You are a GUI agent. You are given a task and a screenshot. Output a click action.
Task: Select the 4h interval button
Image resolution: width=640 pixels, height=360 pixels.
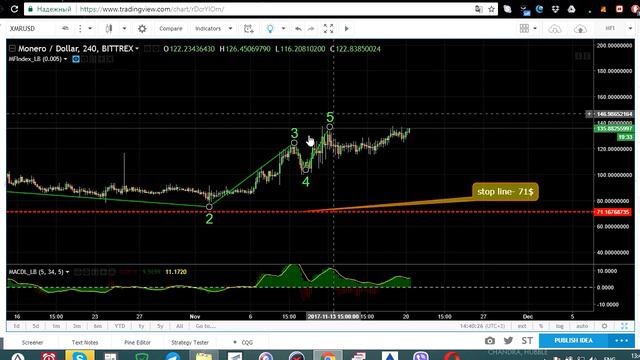click(x=65, y=28)
